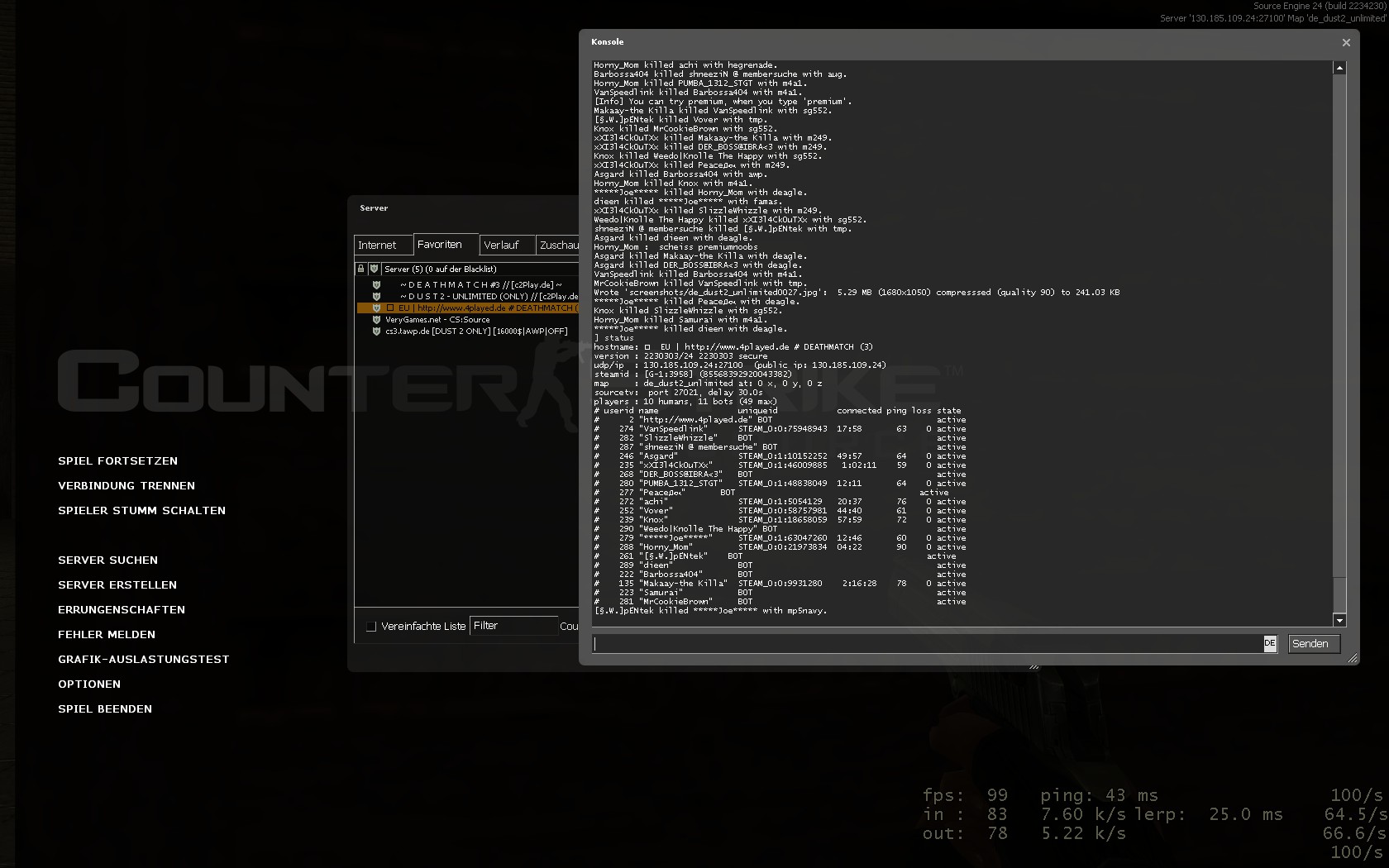
Task: Click console scrollbar down arrow
Action: tap(1339, 620)
